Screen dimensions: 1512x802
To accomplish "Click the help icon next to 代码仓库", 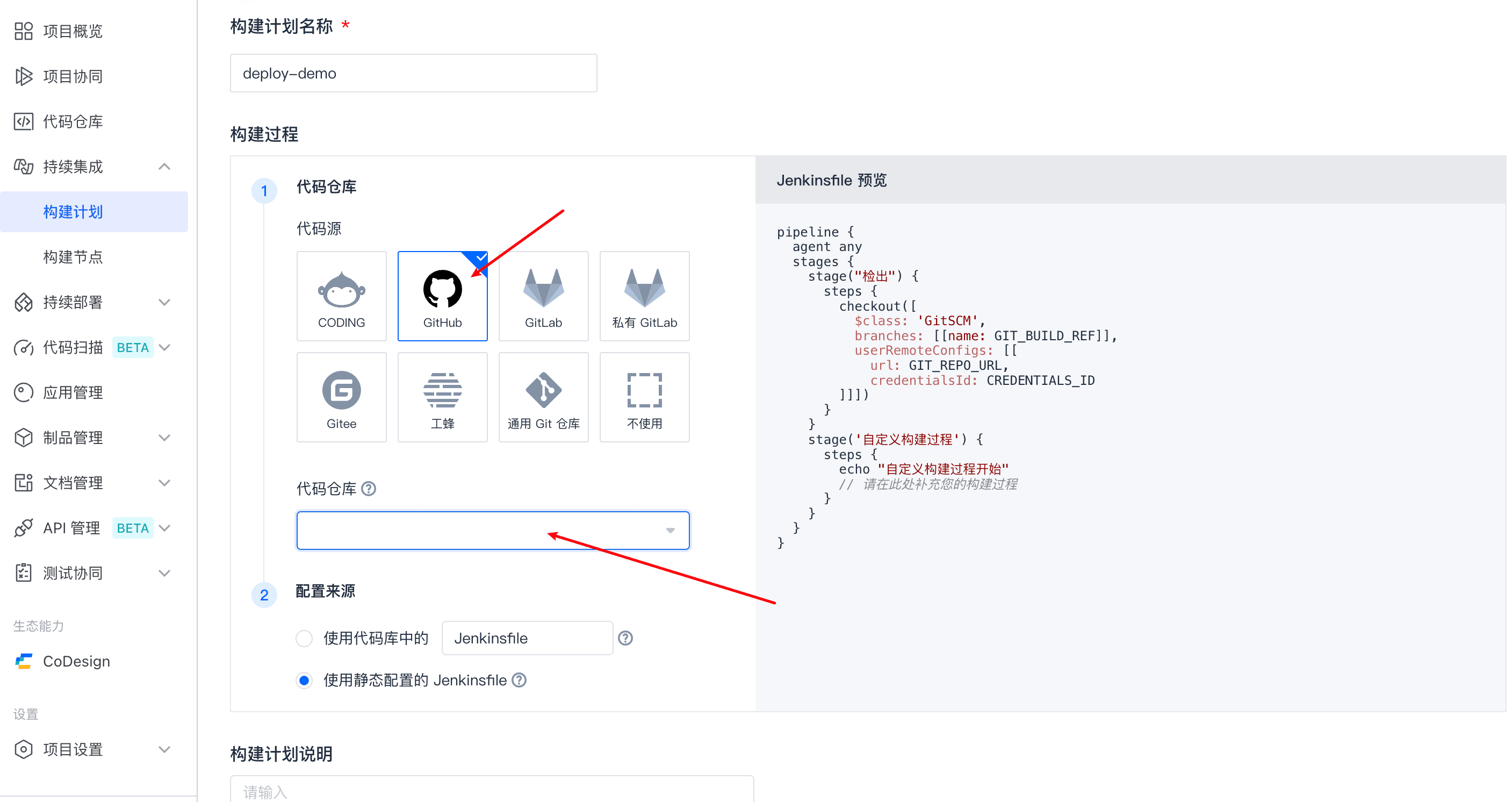I will tap(369, 489).
